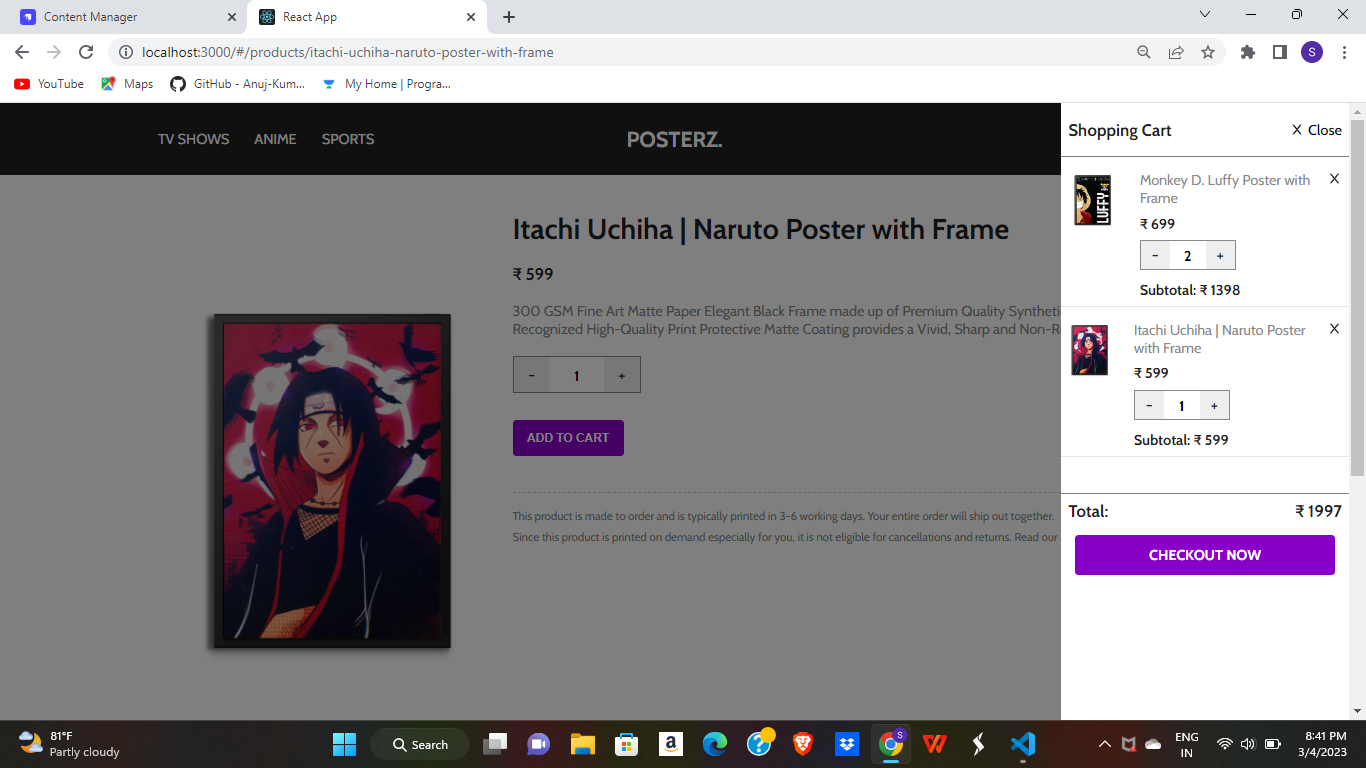The width and height of the screenshot is (1366, 768).
Task: Remove Monkey D. Luffy poster from cart
Action: pyautogui.click(x=1334, y=179)
